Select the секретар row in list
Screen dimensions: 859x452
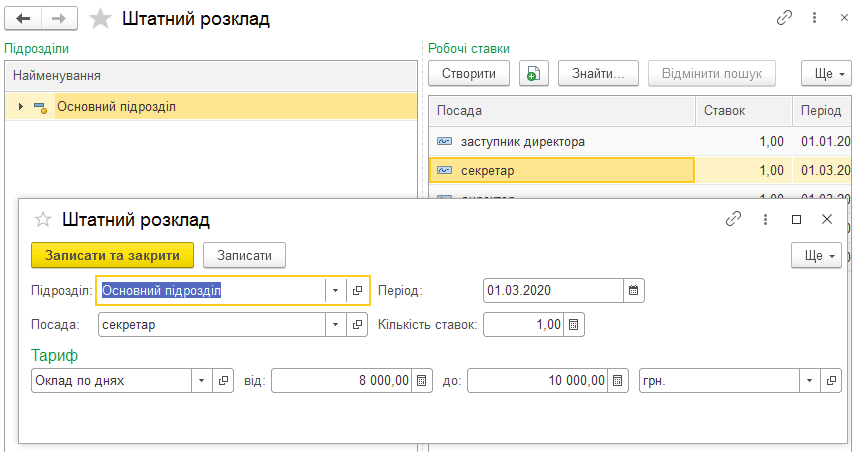[640, 170]
